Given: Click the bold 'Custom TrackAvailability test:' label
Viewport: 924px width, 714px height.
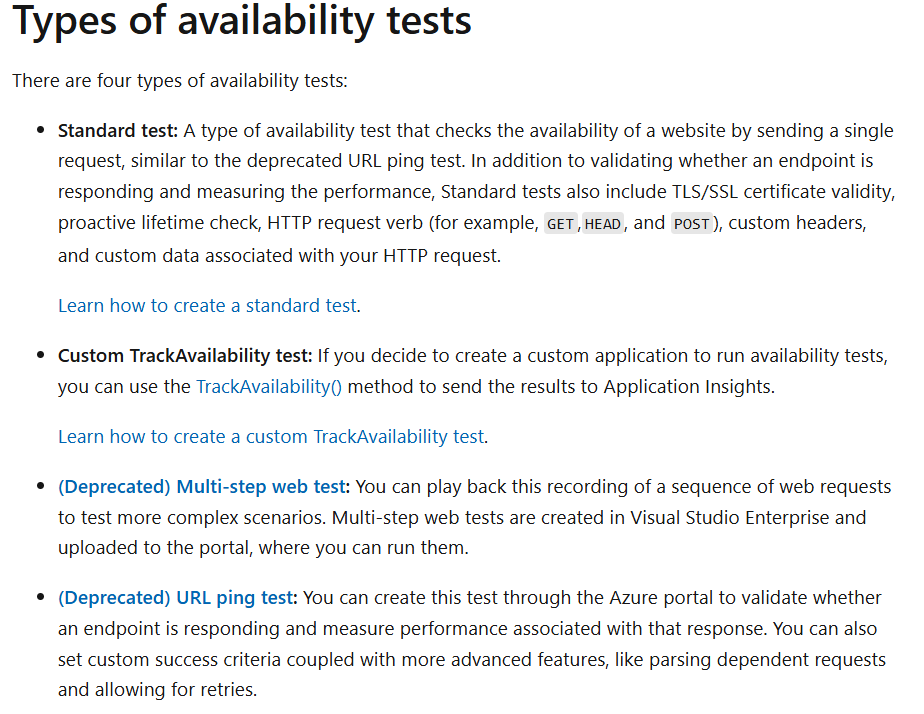Looking at the screenshot, I should [x=184, y=356].
